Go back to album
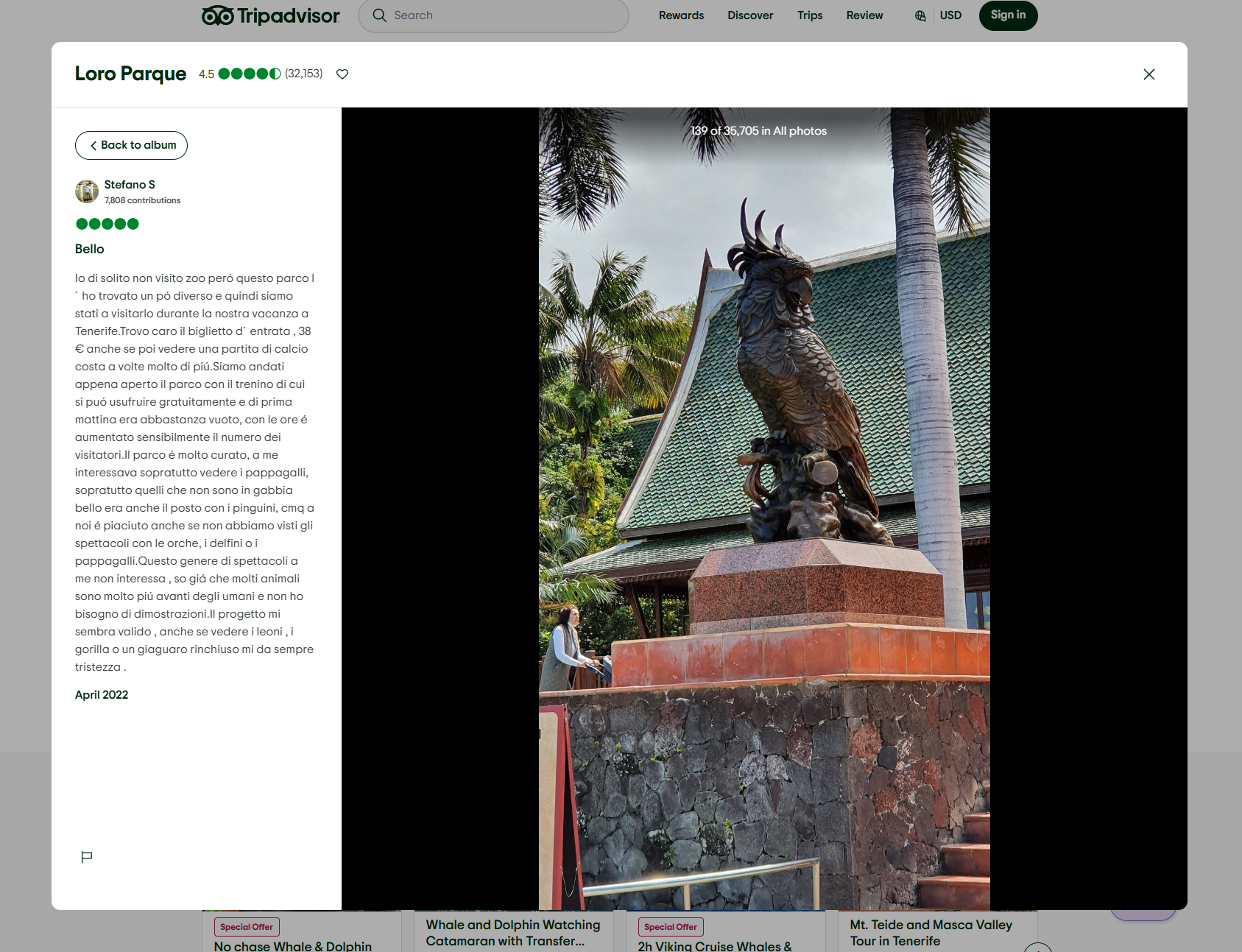1242x952 pixels. [131, 145]
